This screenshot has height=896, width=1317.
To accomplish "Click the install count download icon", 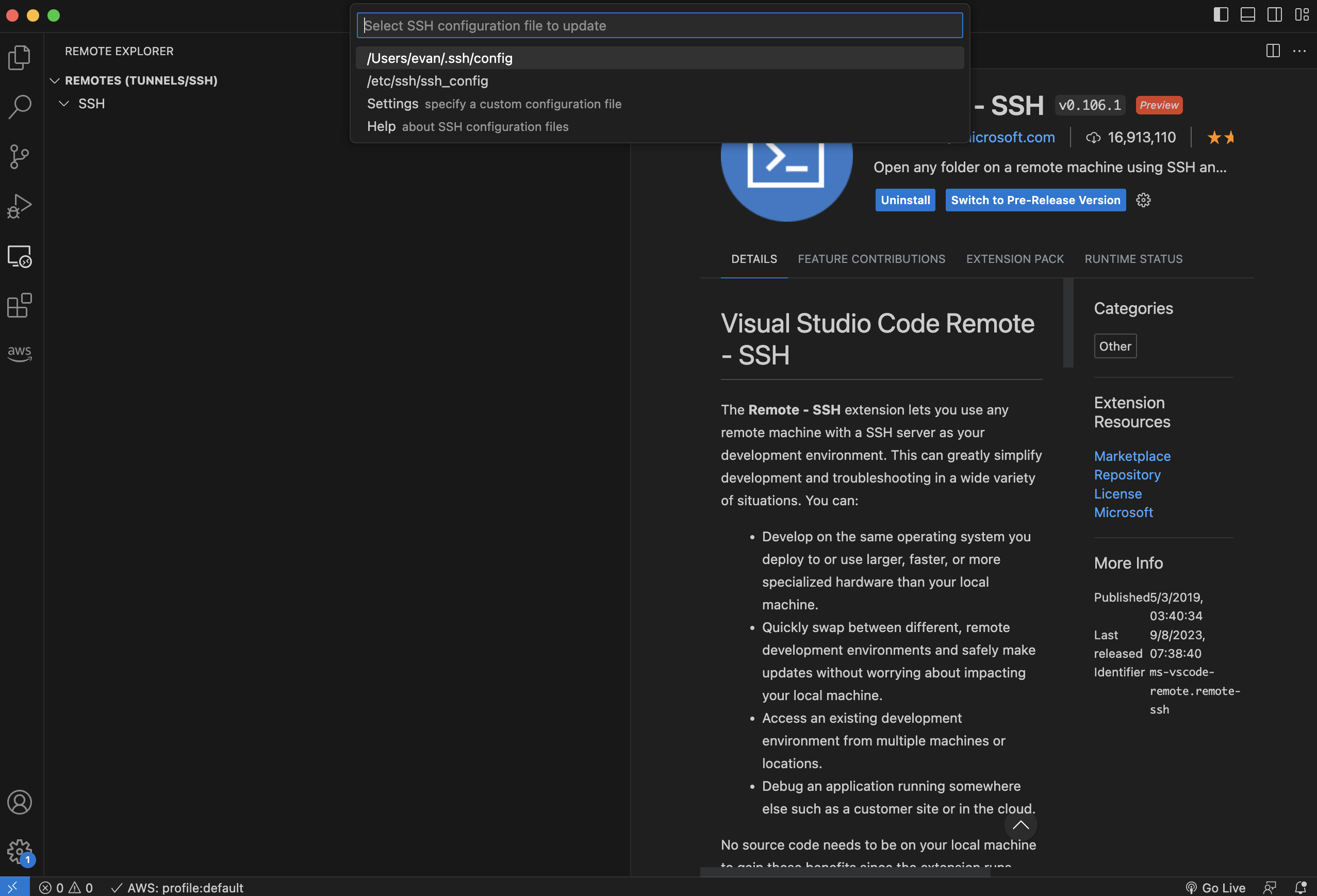I will point(1093,138).
